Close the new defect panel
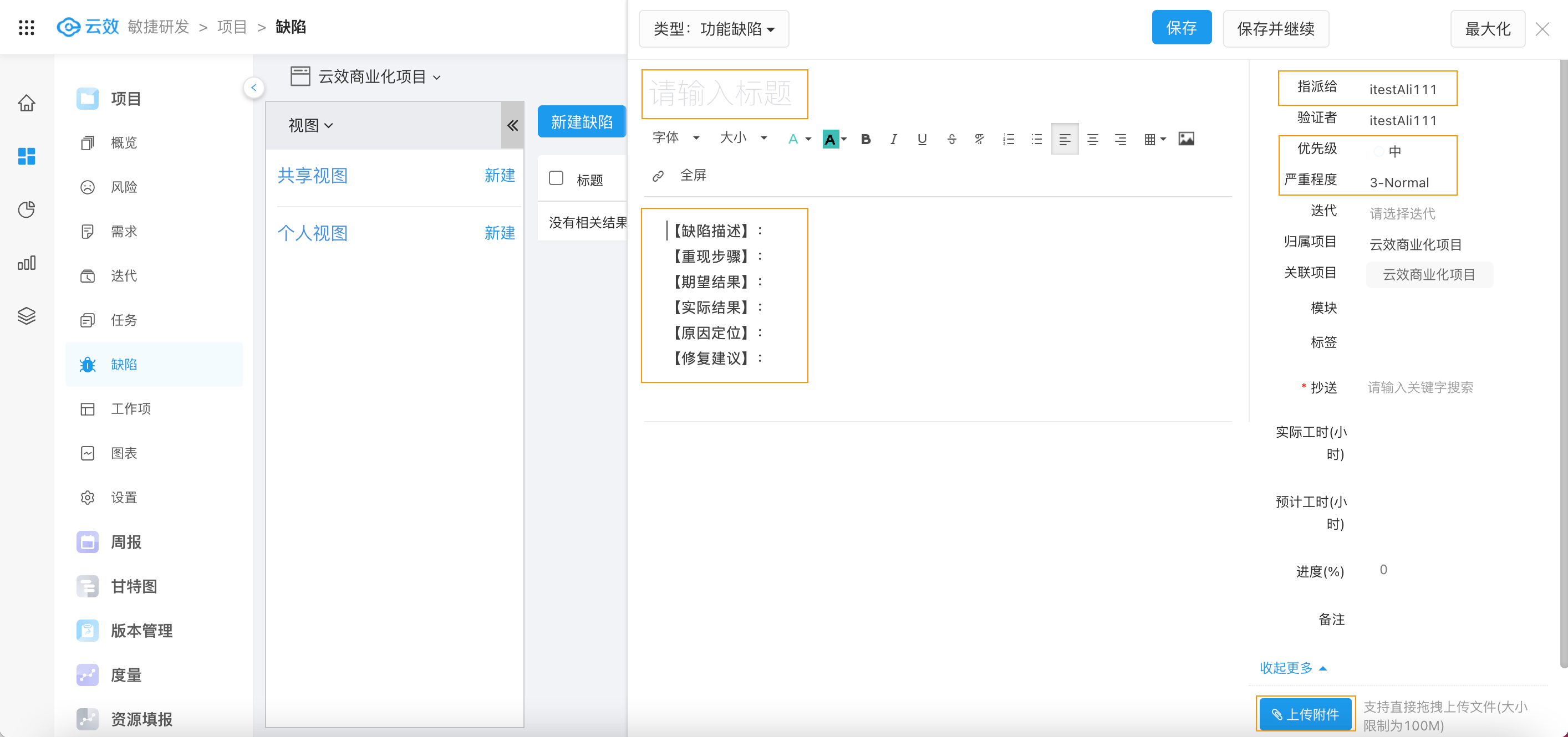Viewport: 1568px width, 737px height. coord(1542,29)
